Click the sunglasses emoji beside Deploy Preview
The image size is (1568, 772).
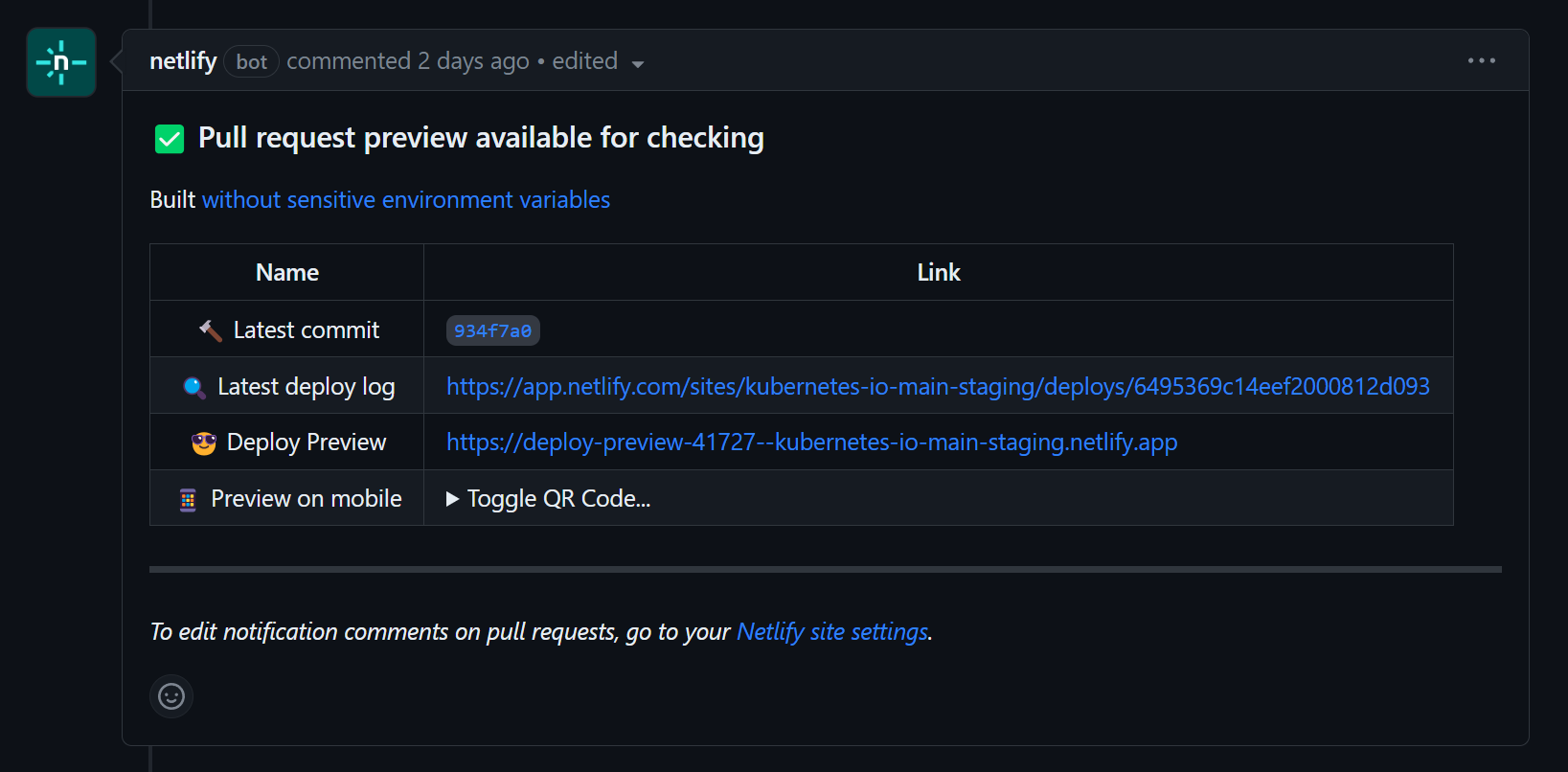point(204,443)
